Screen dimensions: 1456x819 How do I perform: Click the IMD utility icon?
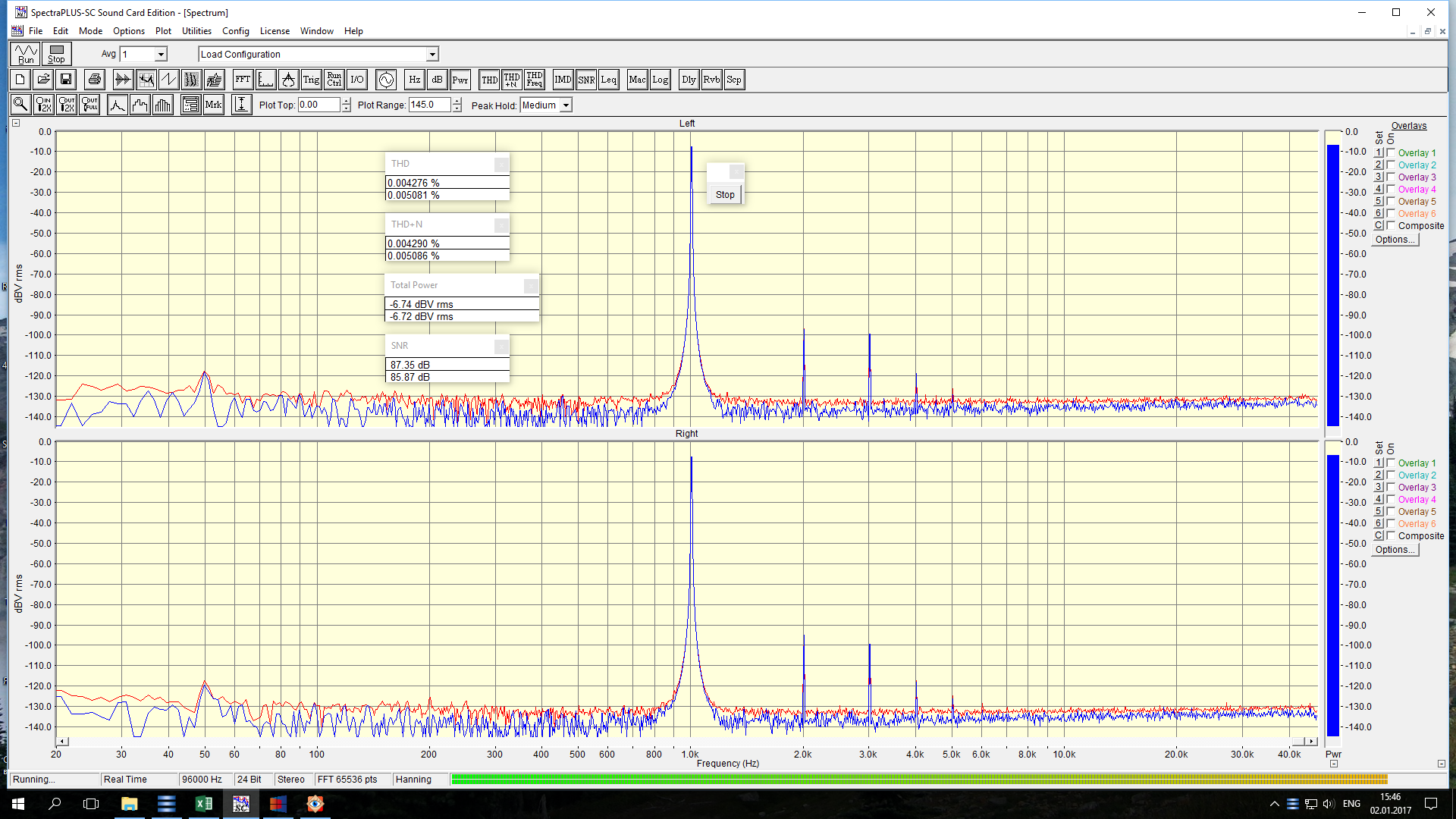tap(563, 80)
